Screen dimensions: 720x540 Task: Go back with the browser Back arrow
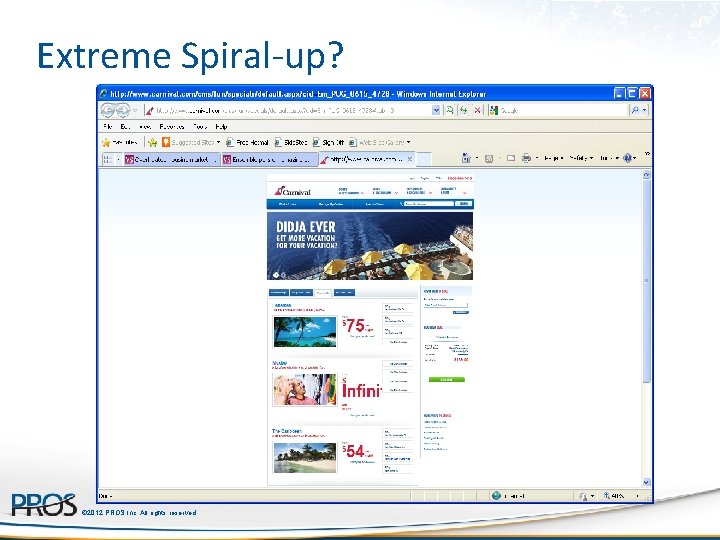[107, 110]
